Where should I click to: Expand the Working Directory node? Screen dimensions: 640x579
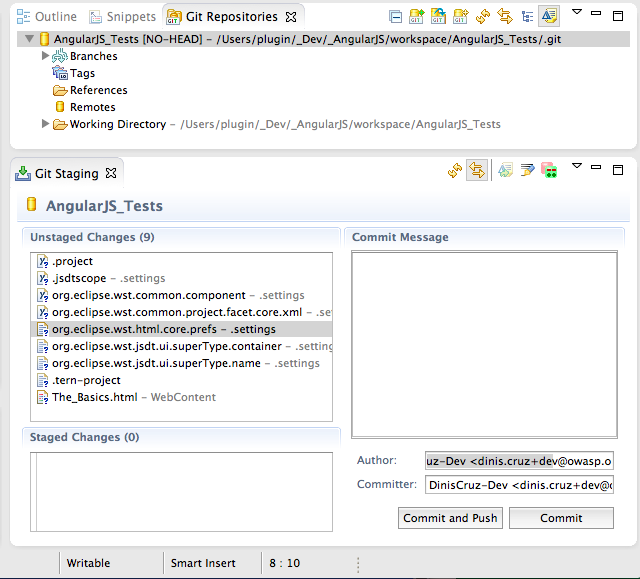pos(46,124)
